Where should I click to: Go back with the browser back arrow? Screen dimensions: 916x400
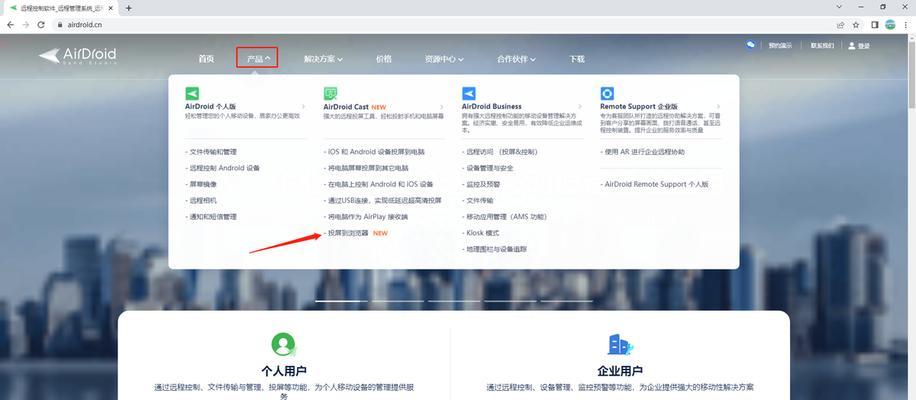(x=10, y=25)
